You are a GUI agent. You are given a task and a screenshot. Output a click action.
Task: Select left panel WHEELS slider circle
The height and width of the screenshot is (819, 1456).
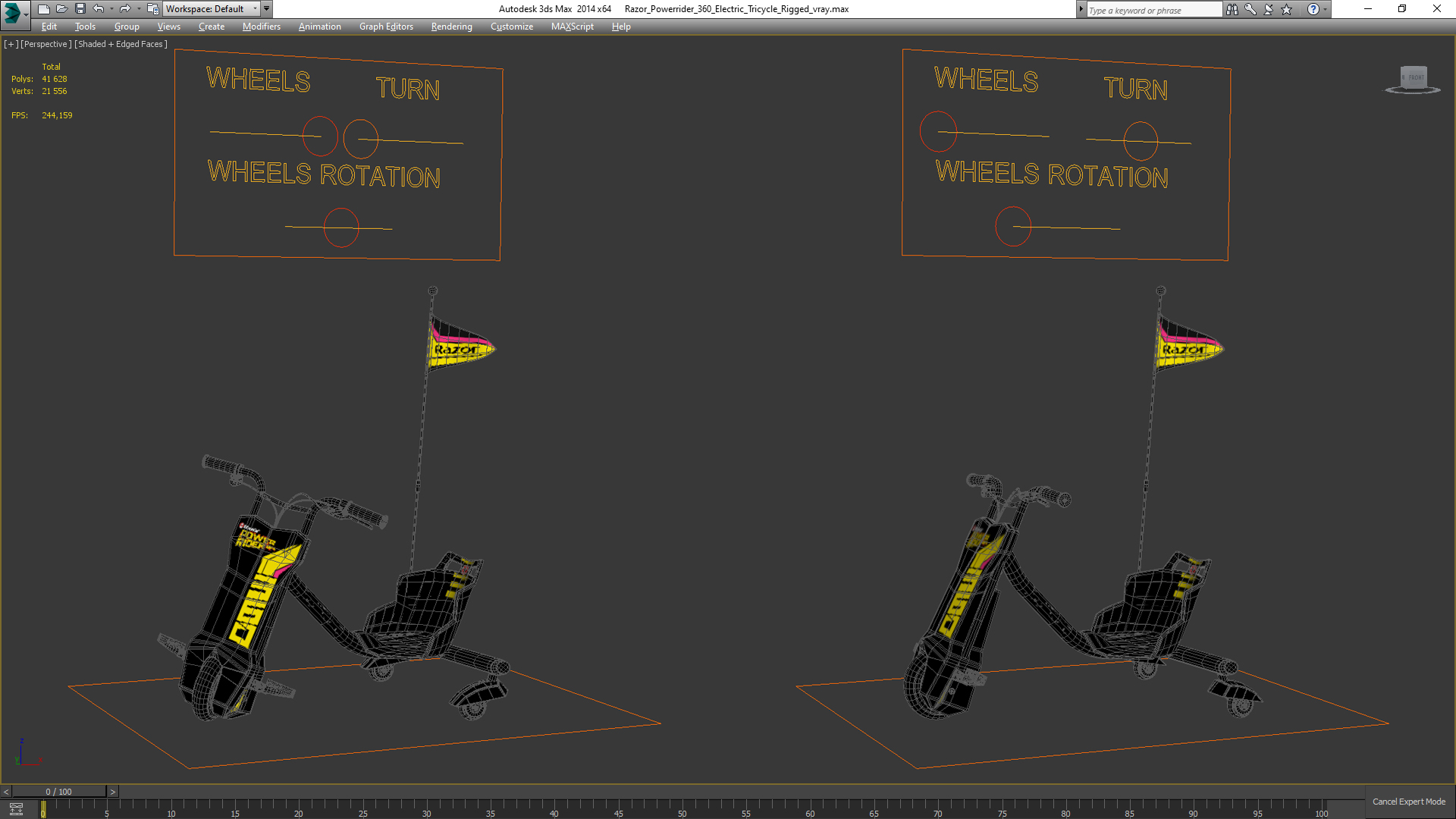click(x=320, y=136)
